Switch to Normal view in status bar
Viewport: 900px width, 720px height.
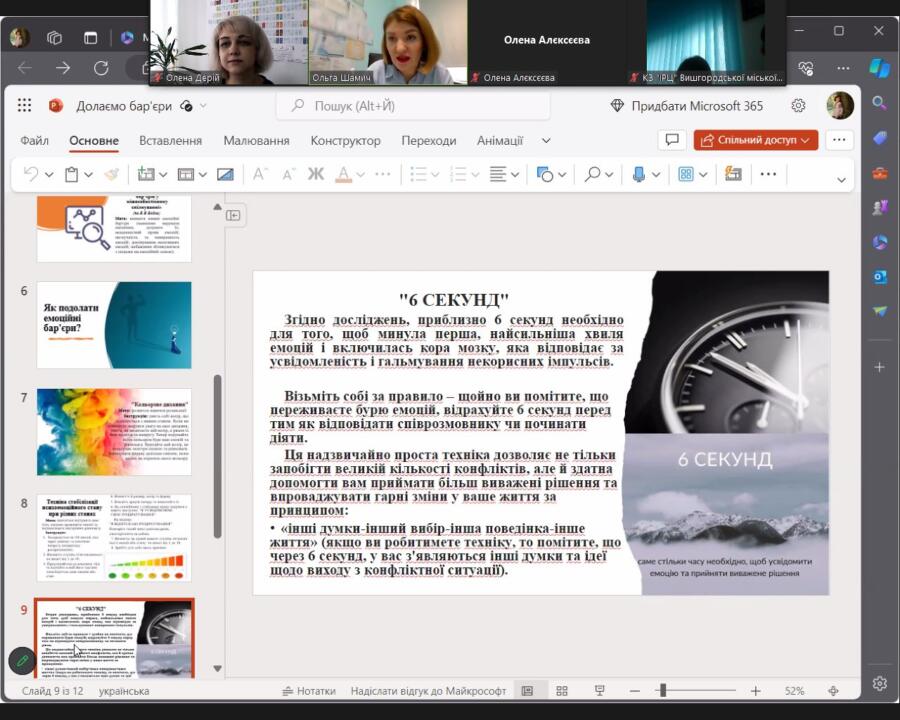point(527,691)
